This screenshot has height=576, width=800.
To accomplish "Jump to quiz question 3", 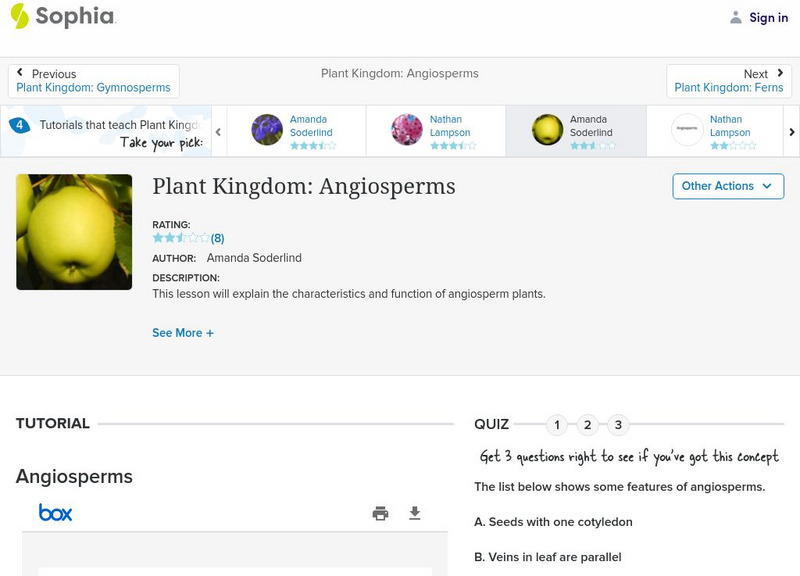I will point(618,425).
